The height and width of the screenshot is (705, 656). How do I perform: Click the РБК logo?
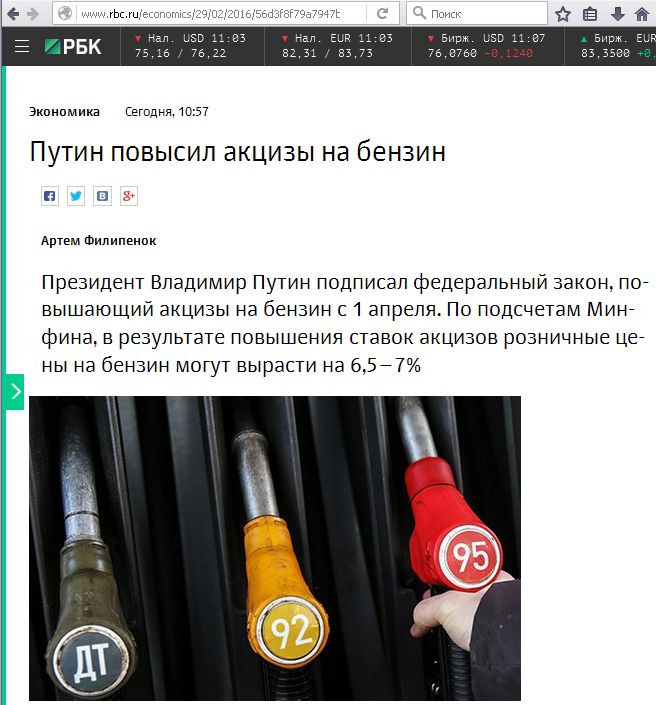(x=72, y=47)
